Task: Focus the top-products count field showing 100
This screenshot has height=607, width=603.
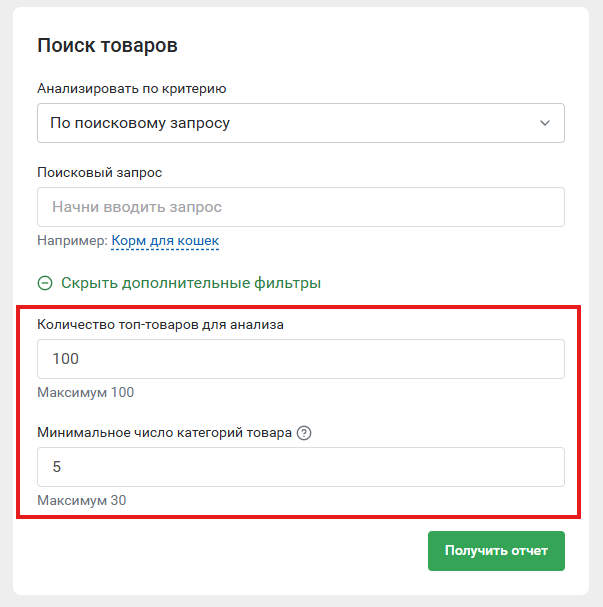Action: click(x=301, y=359)
